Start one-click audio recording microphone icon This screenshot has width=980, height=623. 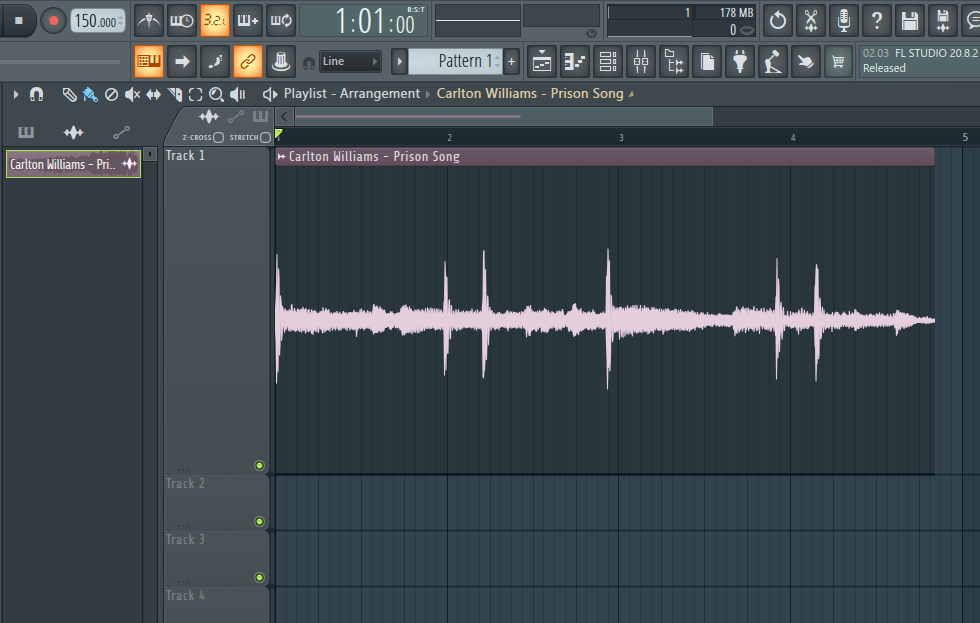pyautogui.click(x=844, y=21)
